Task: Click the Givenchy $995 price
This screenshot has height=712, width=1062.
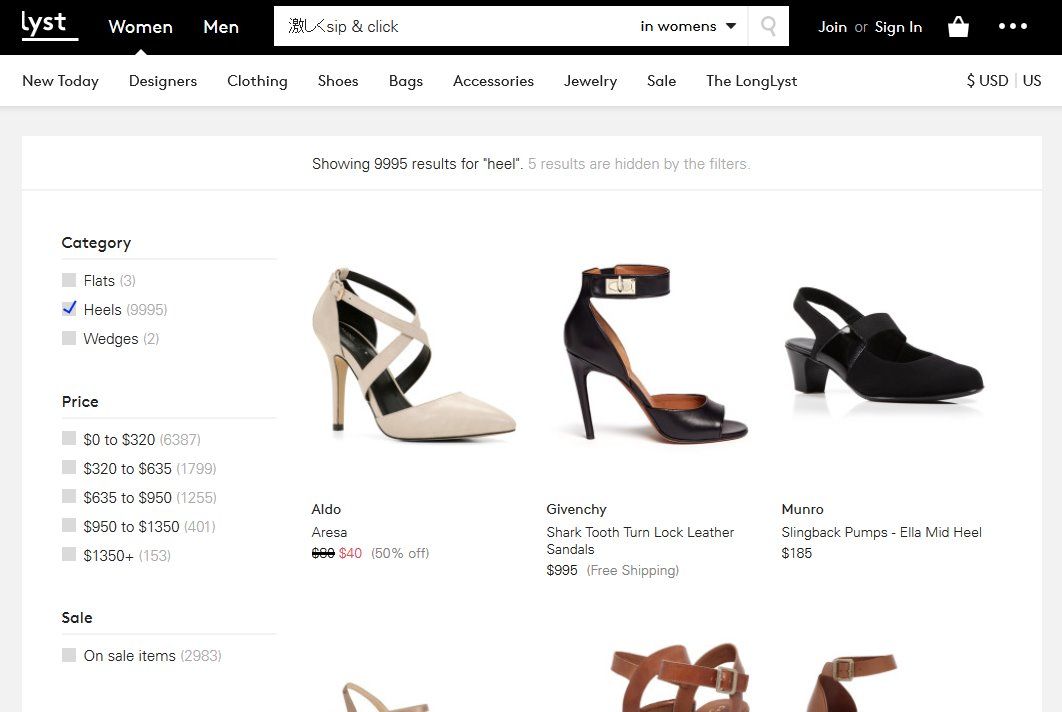Action: [561, 570]
